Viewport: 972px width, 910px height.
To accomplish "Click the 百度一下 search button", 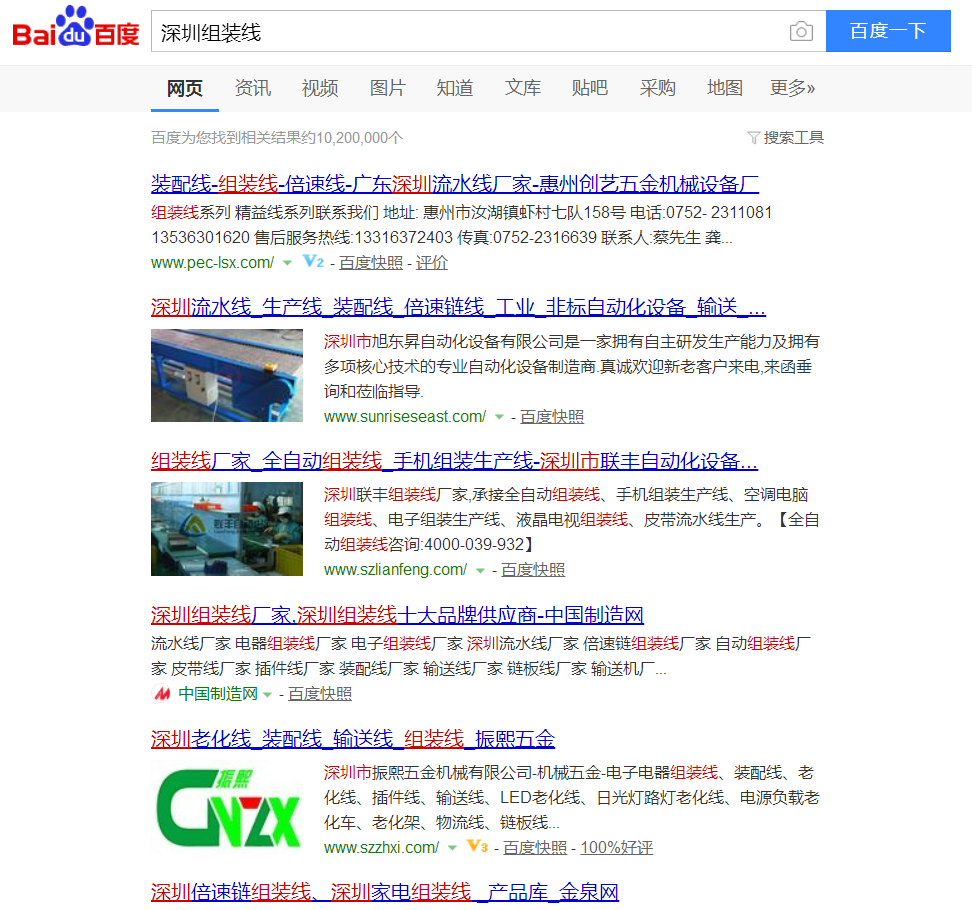I will [888, 31].
